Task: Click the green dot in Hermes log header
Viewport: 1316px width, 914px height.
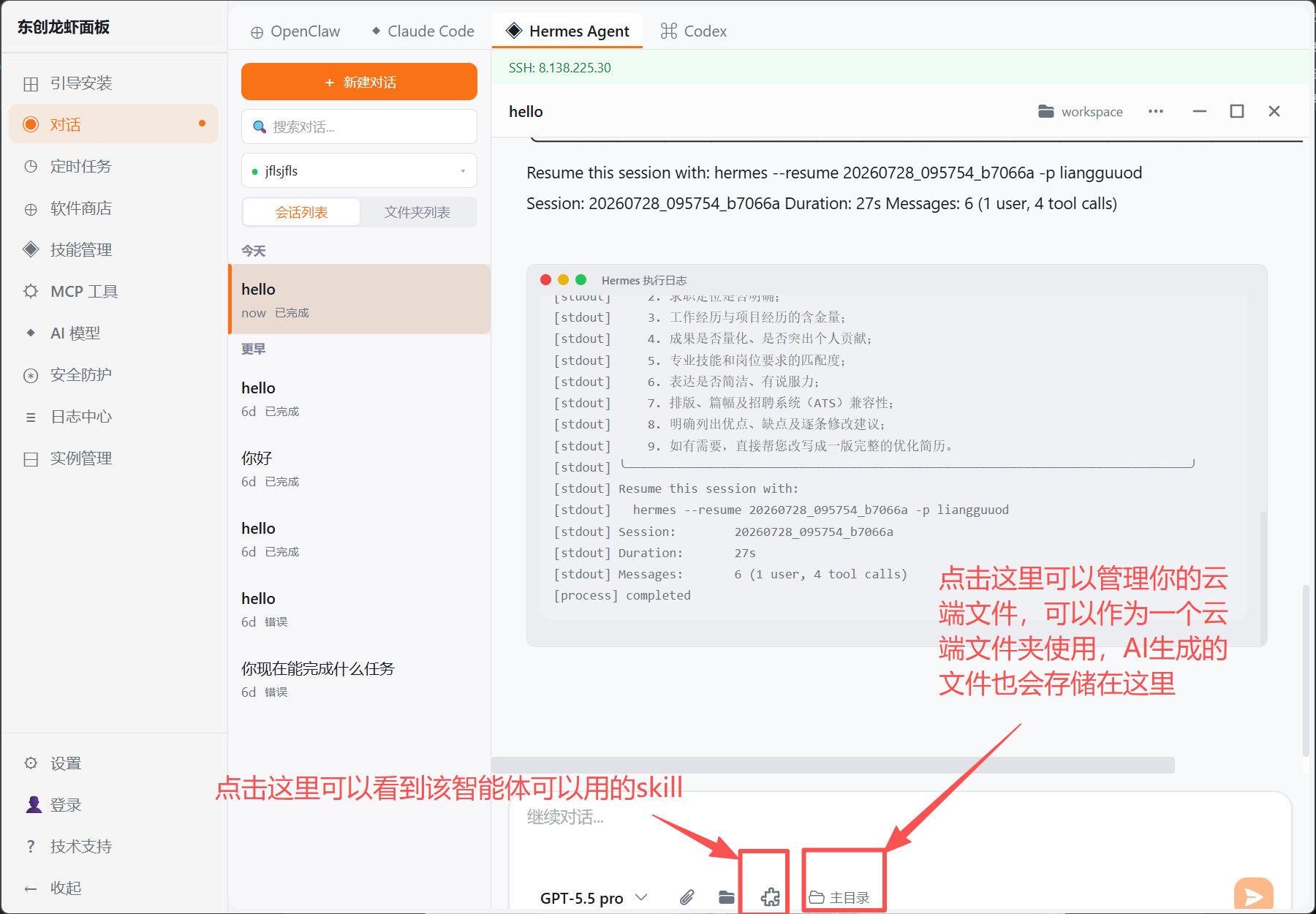Action: pyautogui.click(x=581, y=279)
